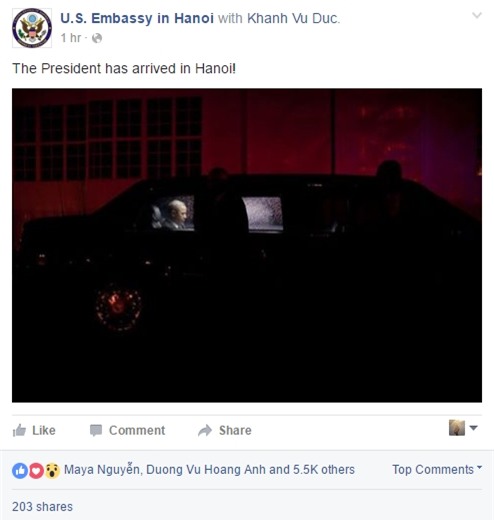Image resolution: width=494 pixels, height=520 pixels.
Task: Open the U.S. Embassy in Hanoi page
Action: [137, 18]
